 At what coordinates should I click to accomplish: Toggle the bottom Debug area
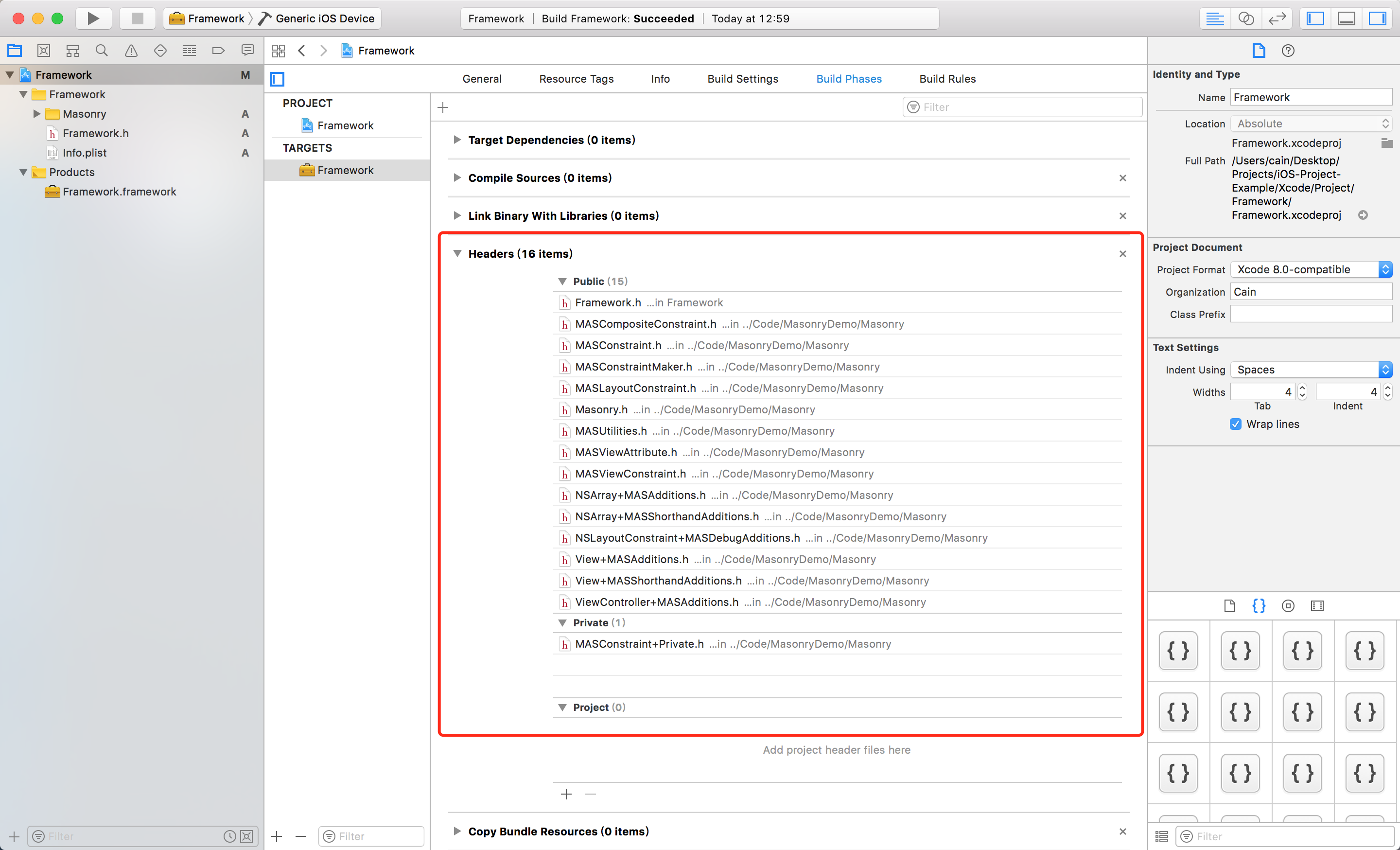point(1346,18)
